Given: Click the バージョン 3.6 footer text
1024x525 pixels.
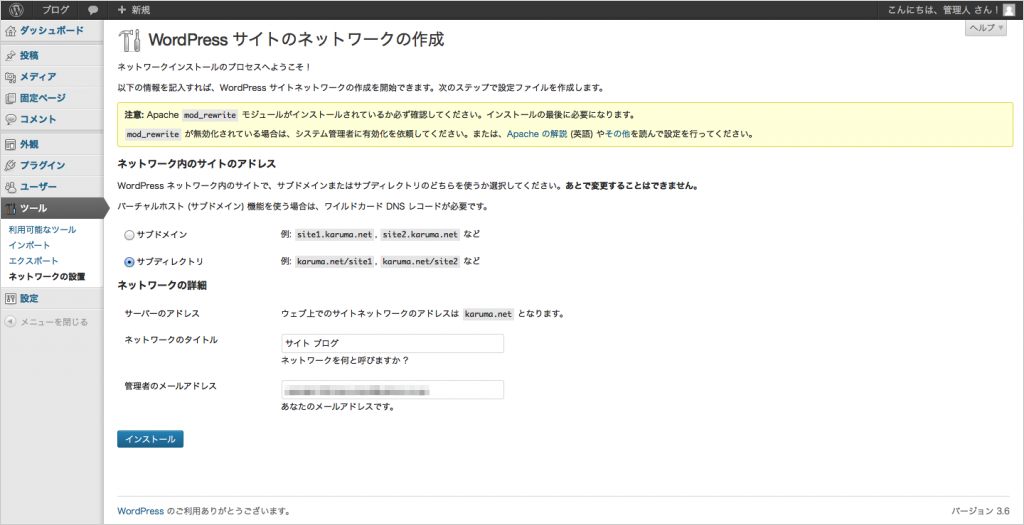Looking at the screenshot, I should tap(980, 511).
